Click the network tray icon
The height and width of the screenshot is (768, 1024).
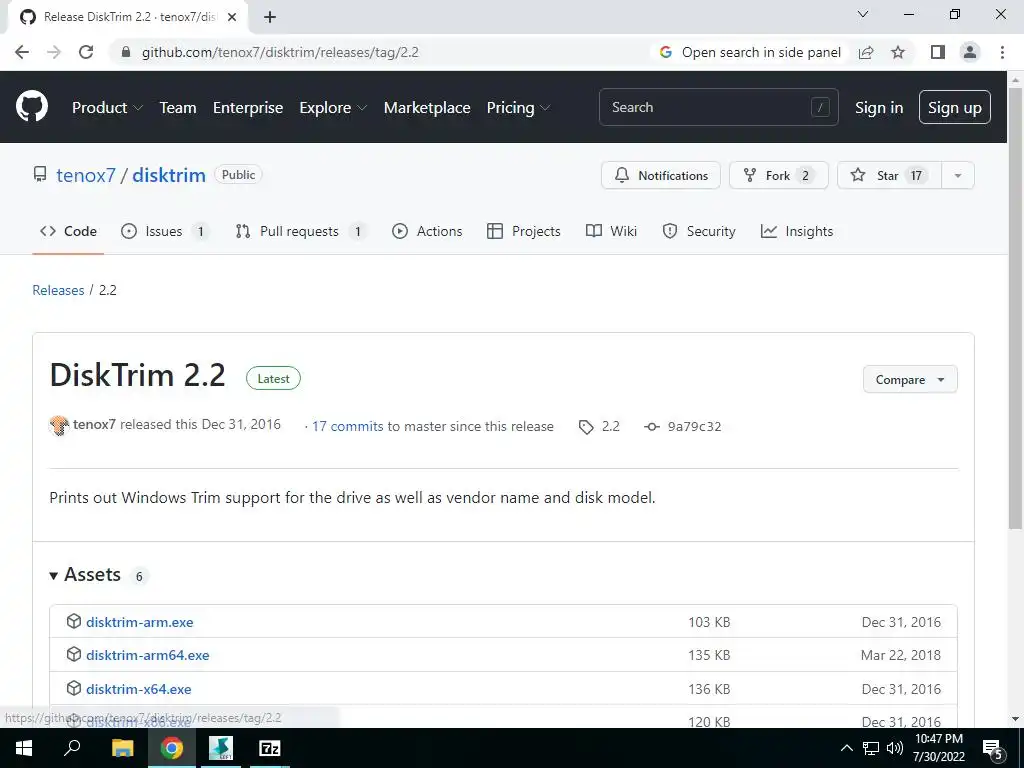(x=871, y=748)
